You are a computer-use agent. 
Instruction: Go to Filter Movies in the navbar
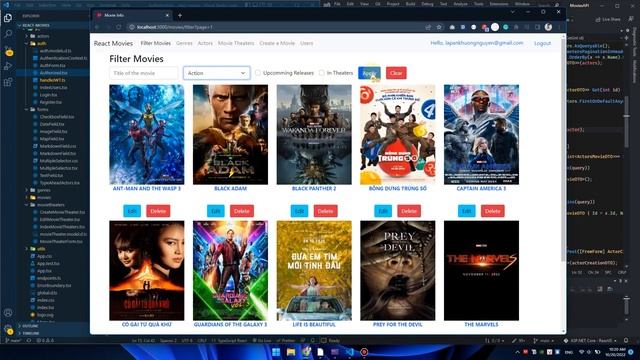pyautogui.click(x=156, y=43)
